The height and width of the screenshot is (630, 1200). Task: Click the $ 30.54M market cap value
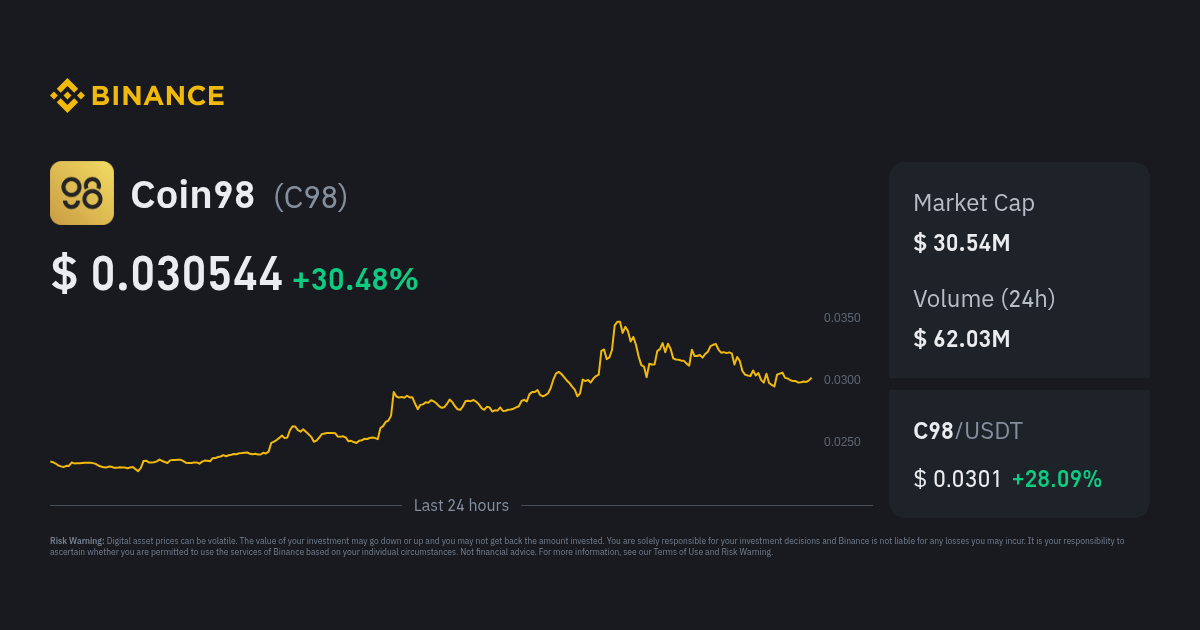(962, 242)
